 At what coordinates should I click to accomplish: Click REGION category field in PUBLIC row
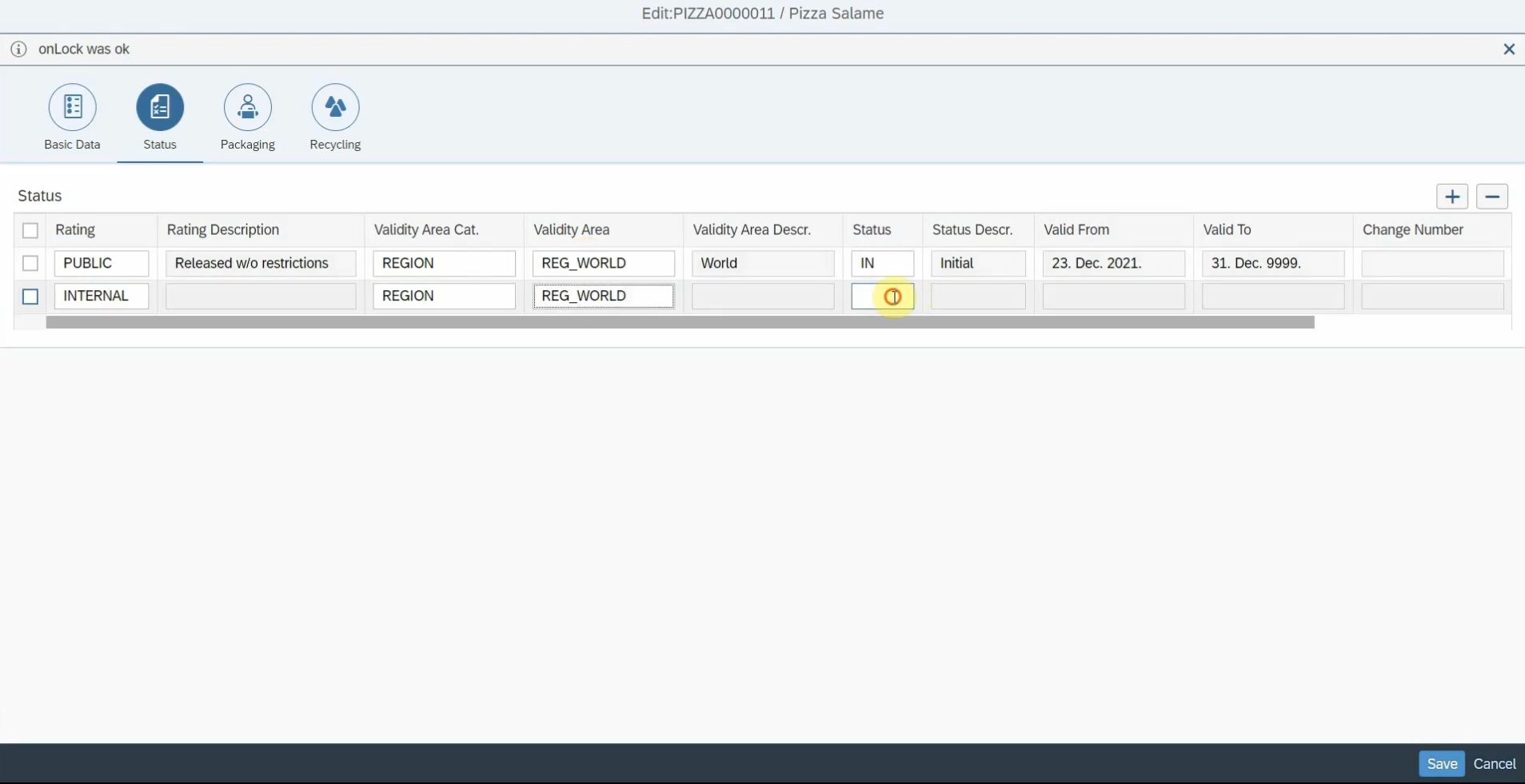[445, 263]
